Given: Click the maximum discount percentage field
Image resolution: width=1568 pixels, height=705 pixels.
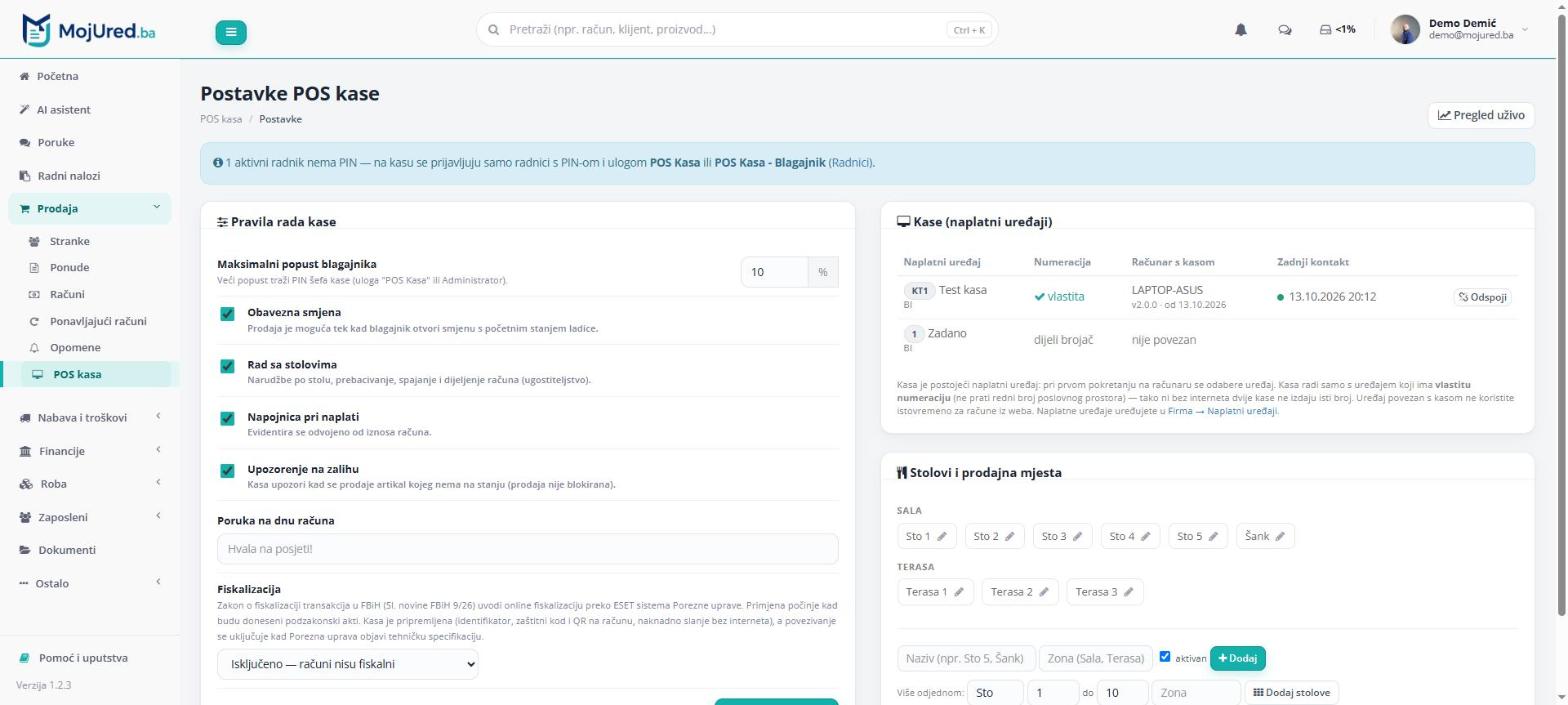Looking at the screenshot, I should [775, 272].
